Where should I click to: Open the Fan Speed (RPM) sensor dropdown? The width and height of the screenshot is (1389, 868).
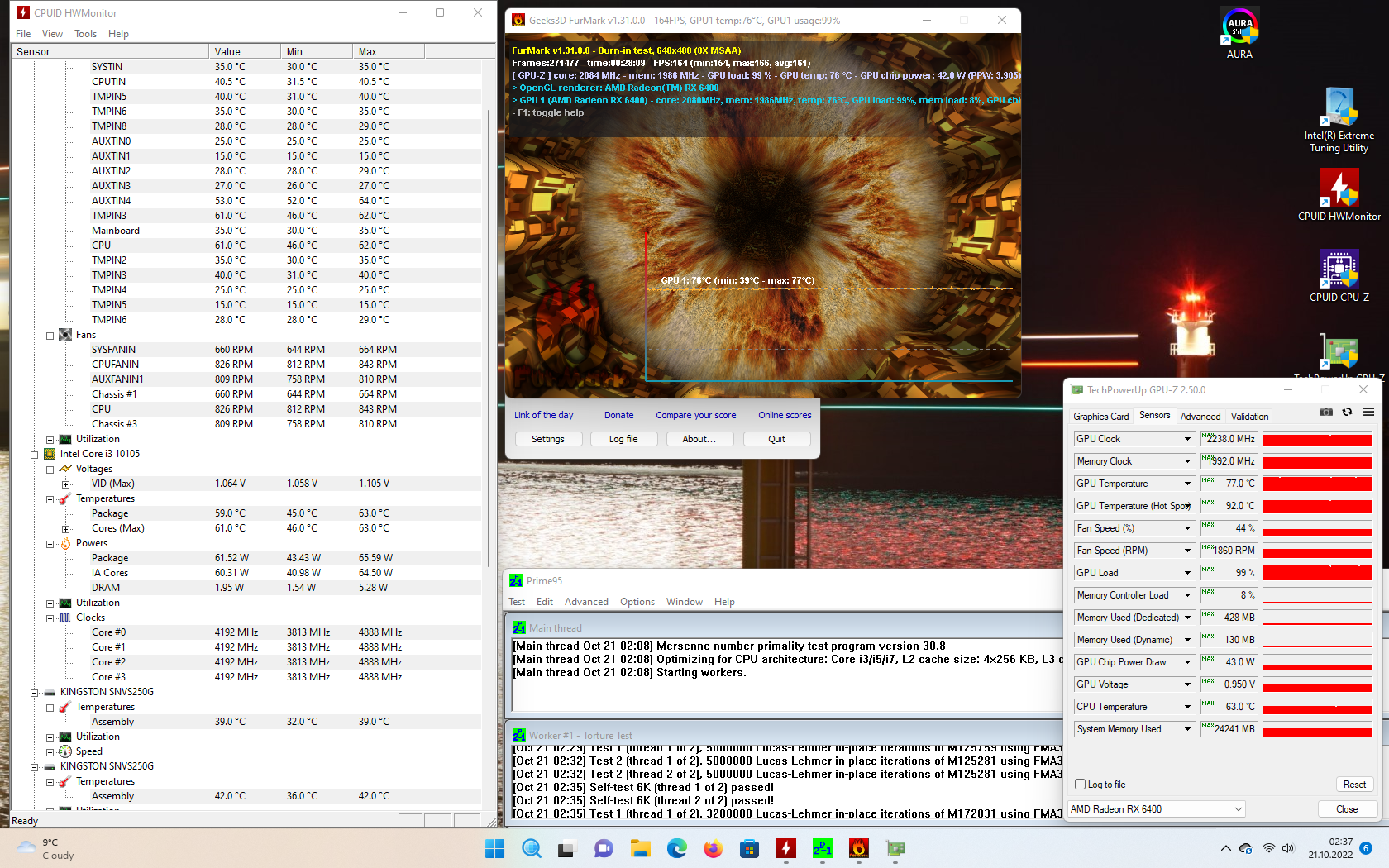coord(1187,551)
